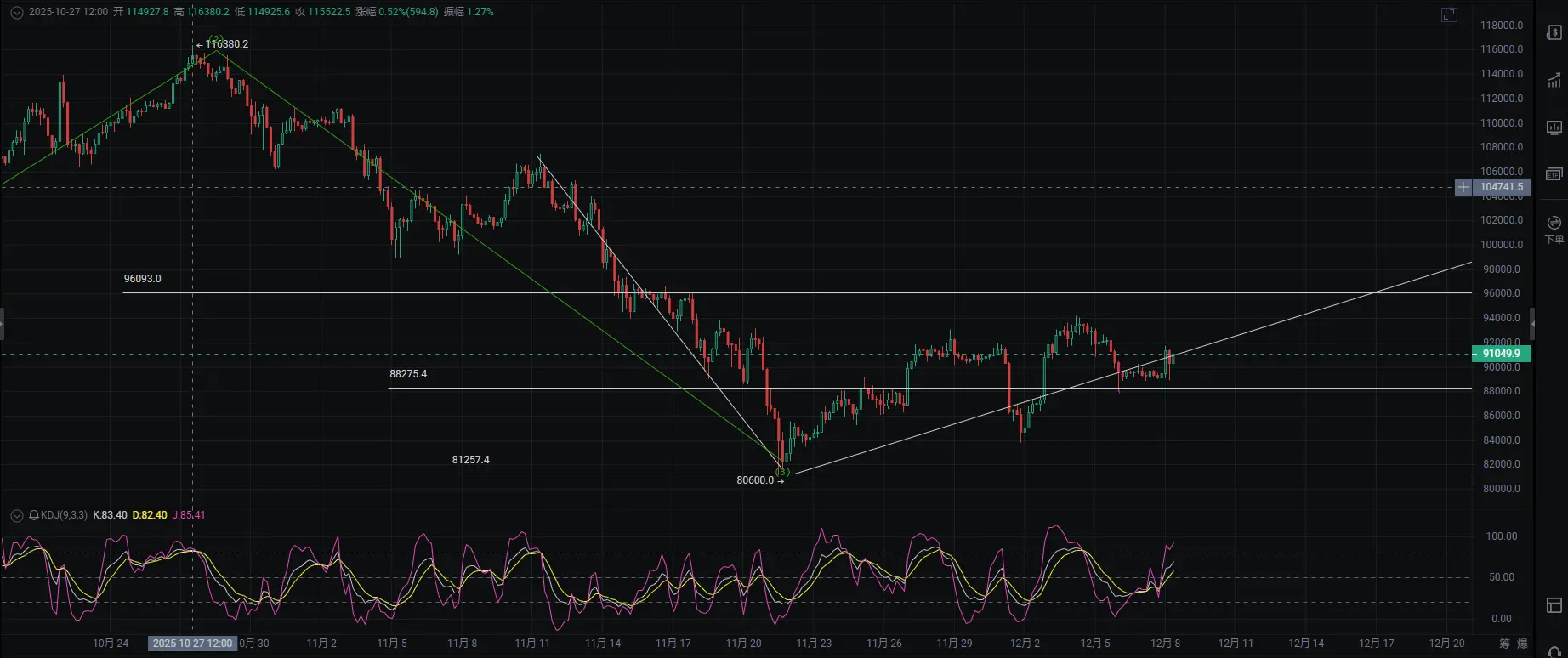The width and height of the screenshot is (1568, 658).
Task: Click the 开 114927.8 open price readout
Action: coord(141,12)
